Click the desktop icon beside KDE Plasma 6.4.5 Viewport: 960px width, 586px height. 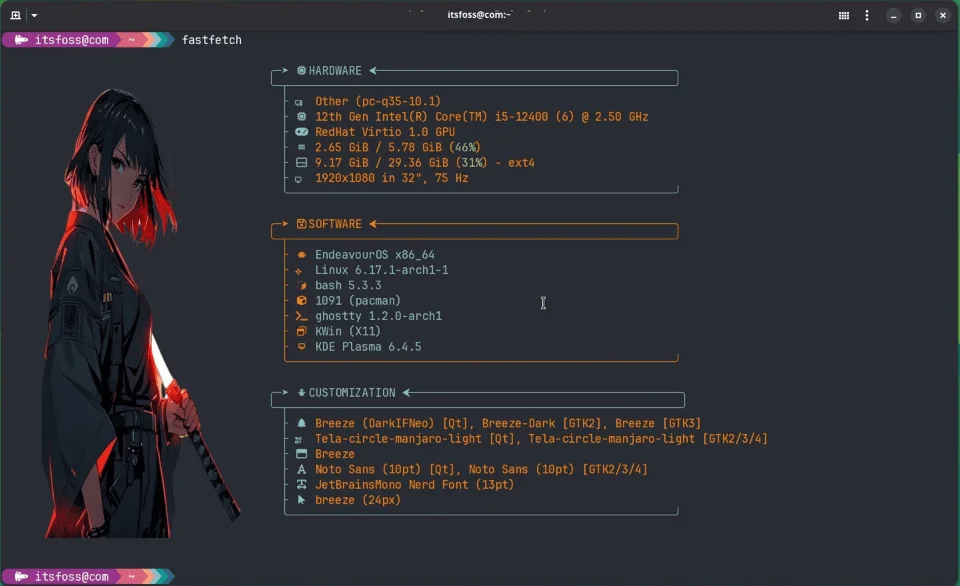click(301, 347)
